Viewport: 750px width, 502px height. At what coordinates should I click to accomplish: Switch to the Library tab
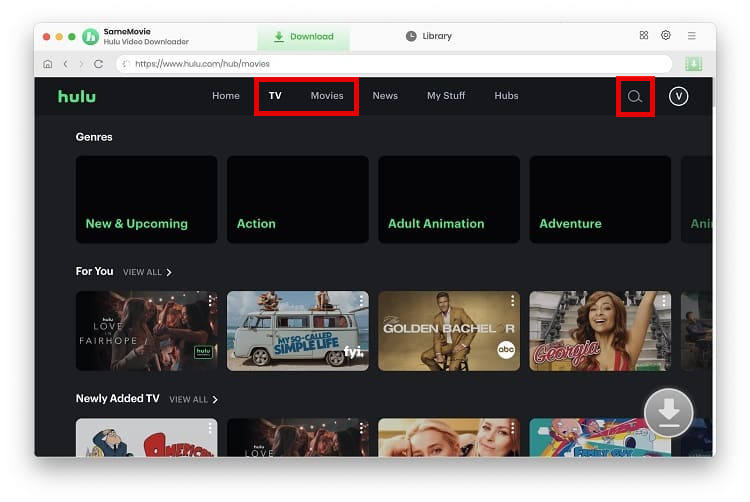click(429, 36)
